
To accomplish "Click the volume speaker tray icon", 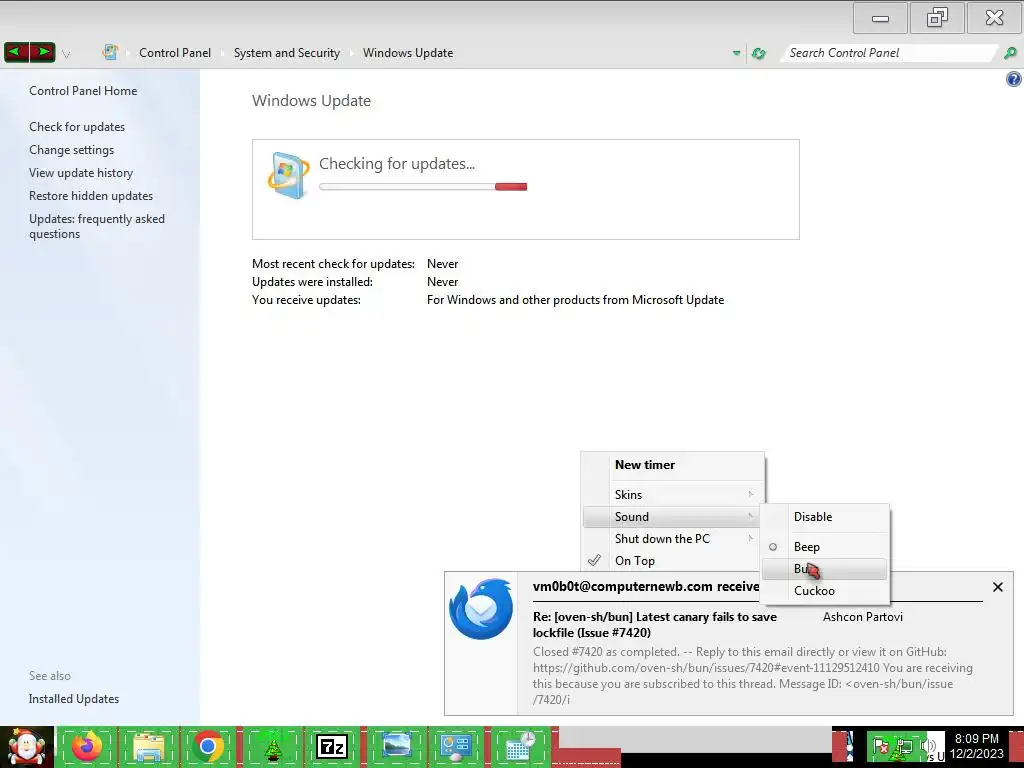I will [927, 746].
